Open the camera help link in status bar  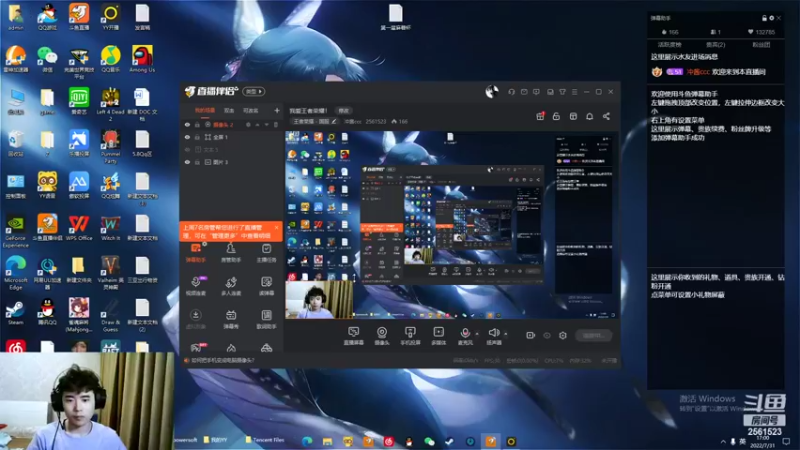pos(222,360)
